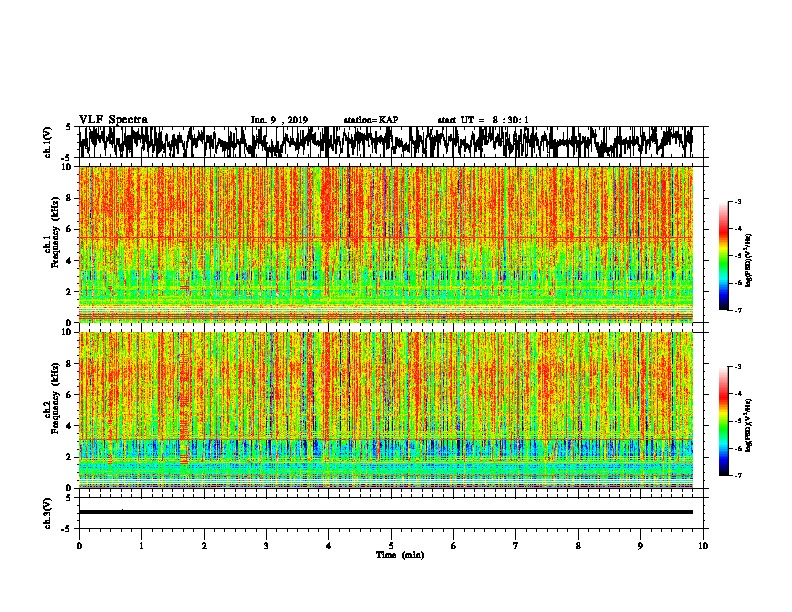Click time axis tick label "1"

141,546
